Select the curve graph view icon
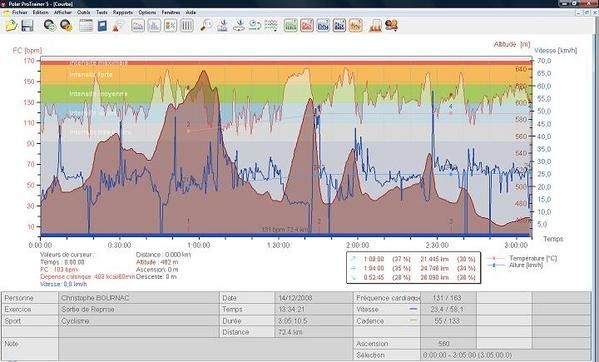Screen dimensions: 599x362 [138, 26]
